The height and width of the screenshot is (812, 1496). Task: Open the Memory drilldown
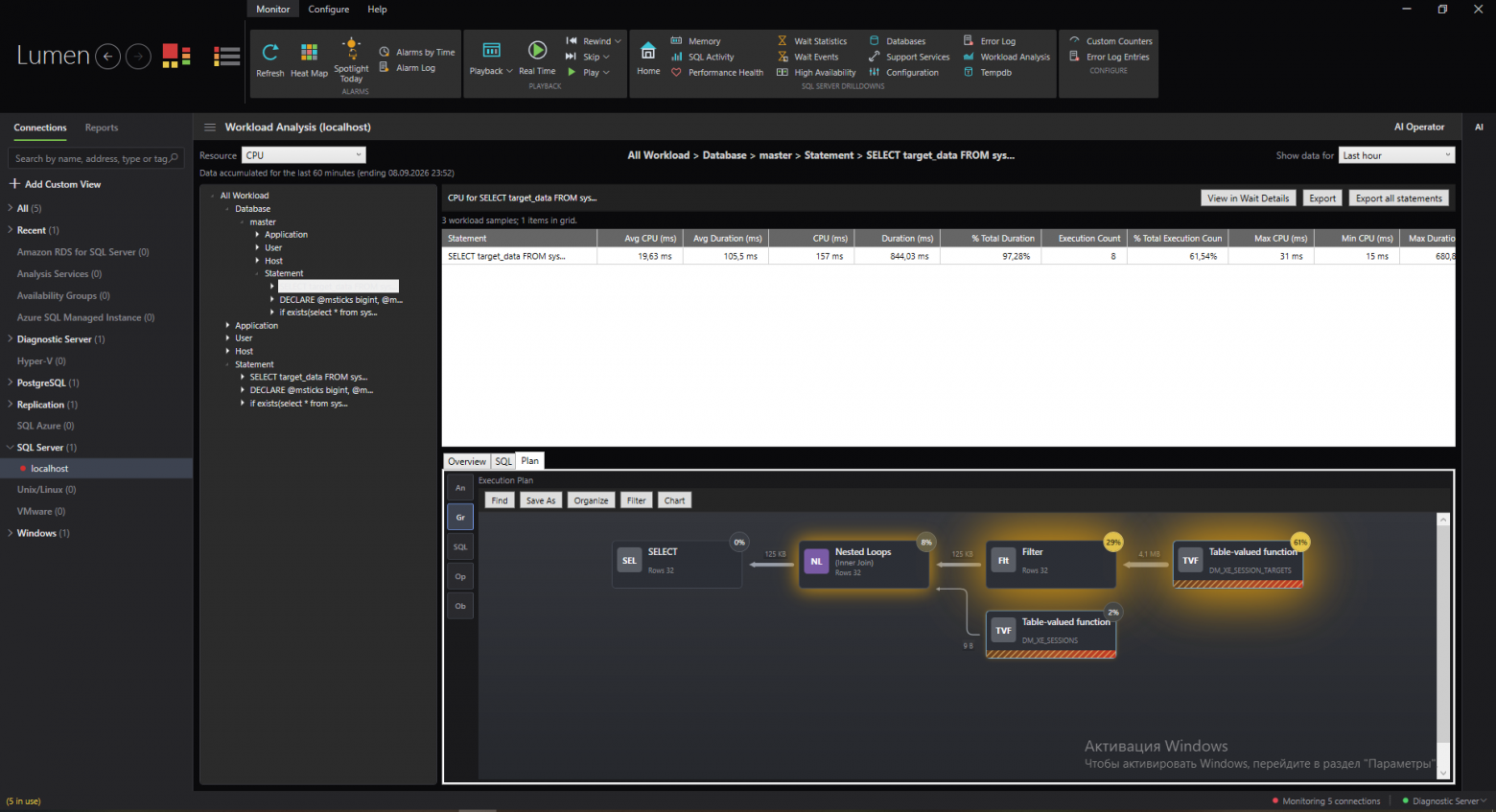(696, 41)
